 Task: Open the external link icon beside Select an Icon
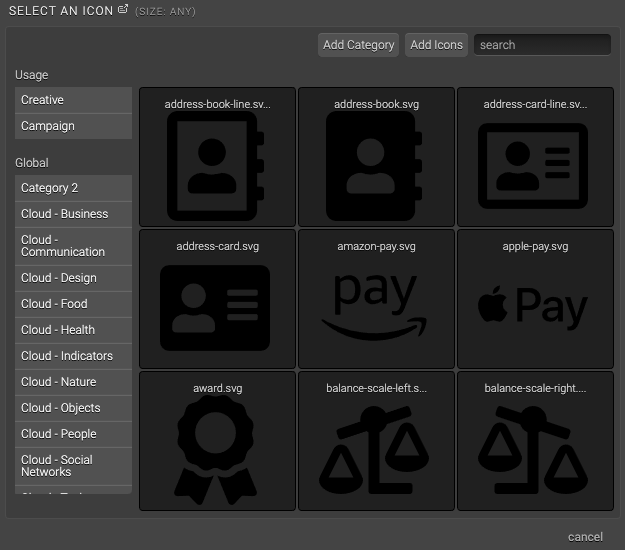[123, 9]
